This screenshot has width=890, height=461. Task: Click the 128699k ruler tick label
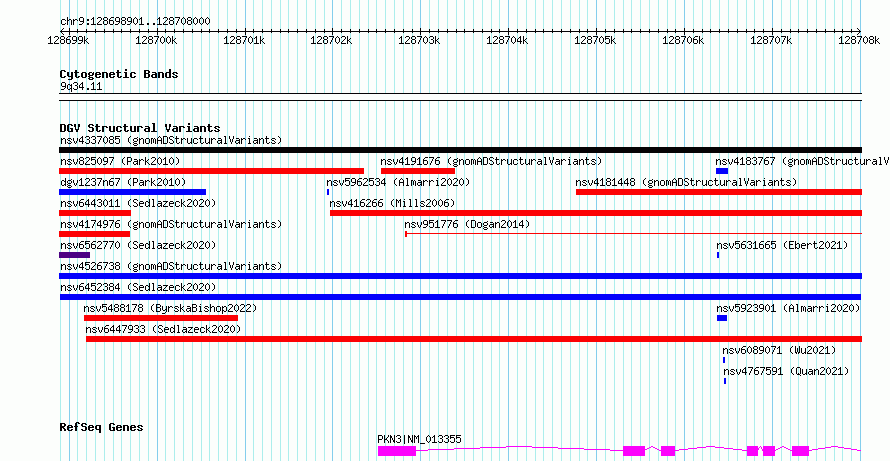pos(68,41)
